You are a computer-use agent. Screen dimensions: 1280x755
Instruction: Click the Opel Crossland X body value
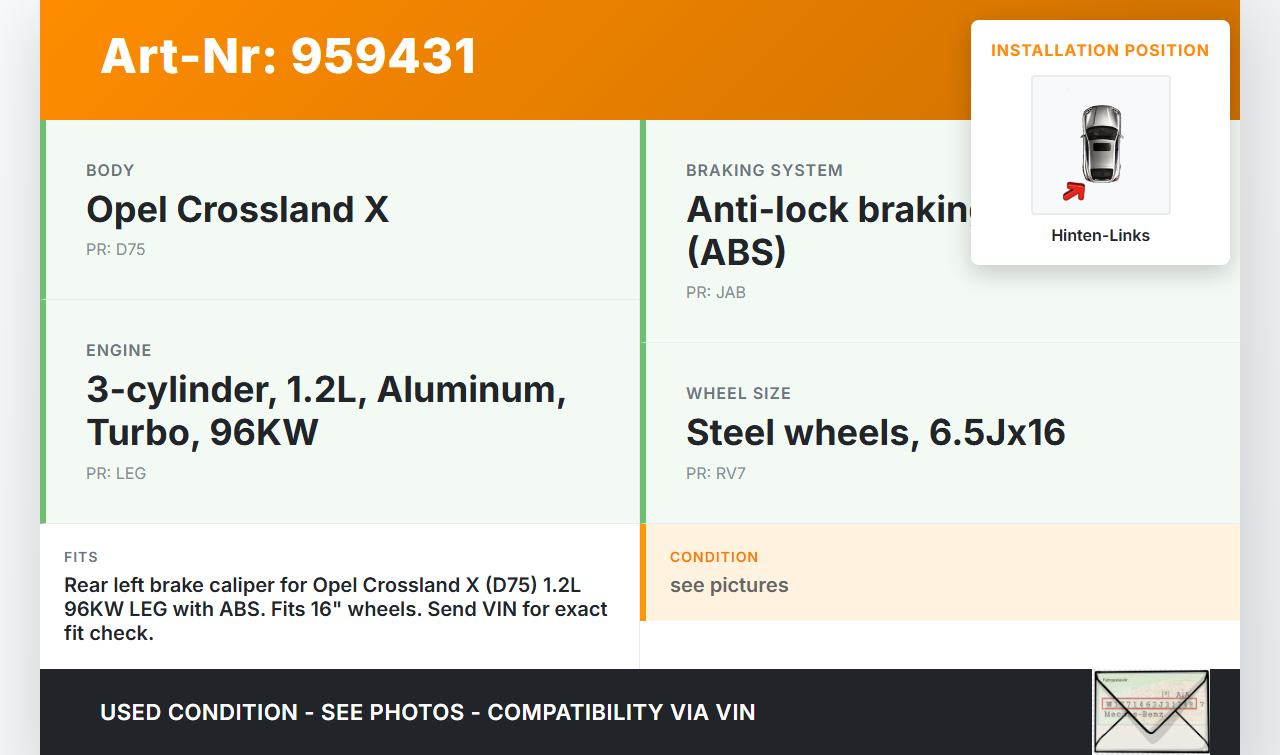click(x=237, y=210)
